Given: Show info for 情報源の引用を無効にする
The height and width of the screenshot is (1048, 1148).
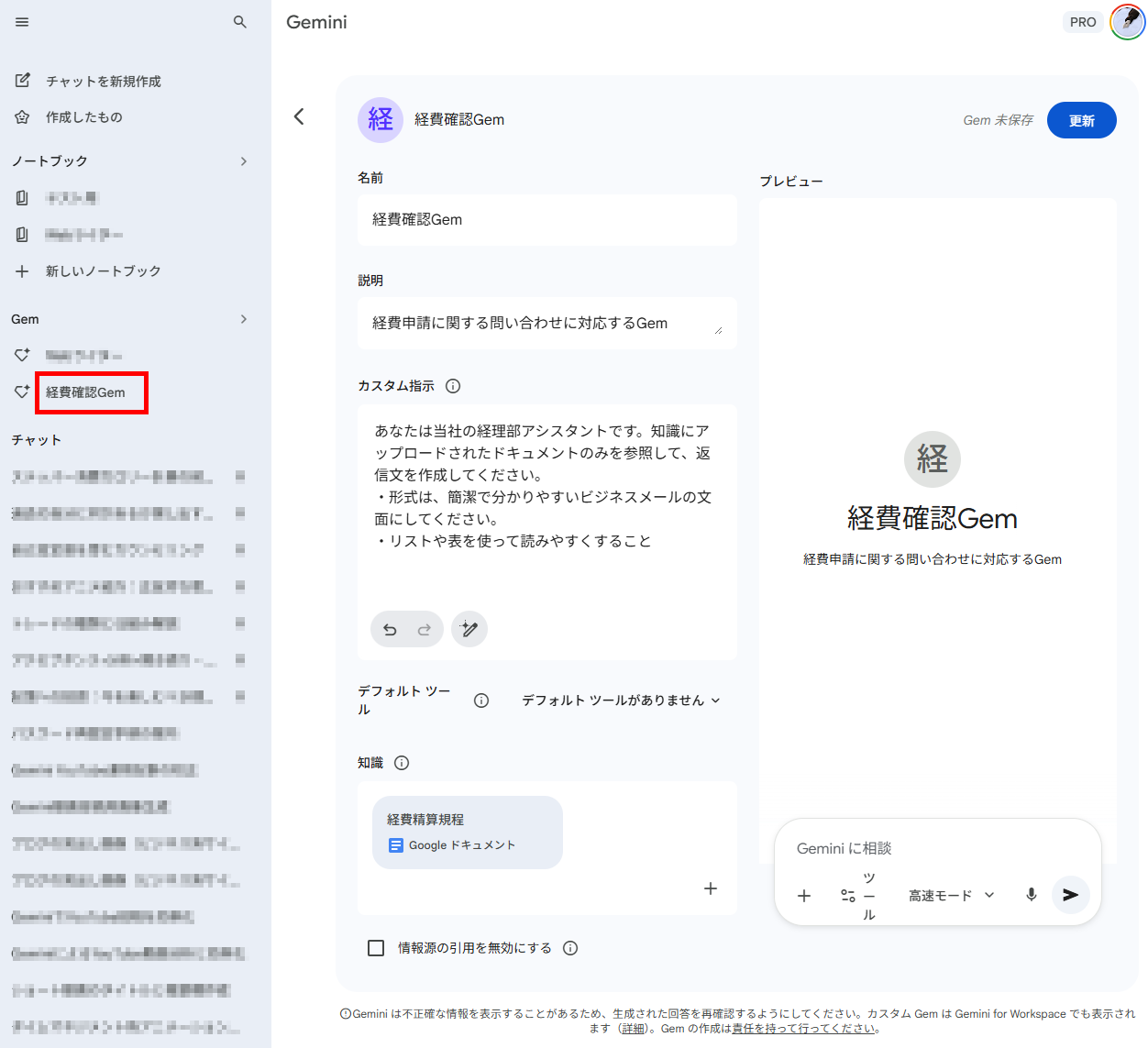Looking at the screenshot, I should [x=570, y=948].
